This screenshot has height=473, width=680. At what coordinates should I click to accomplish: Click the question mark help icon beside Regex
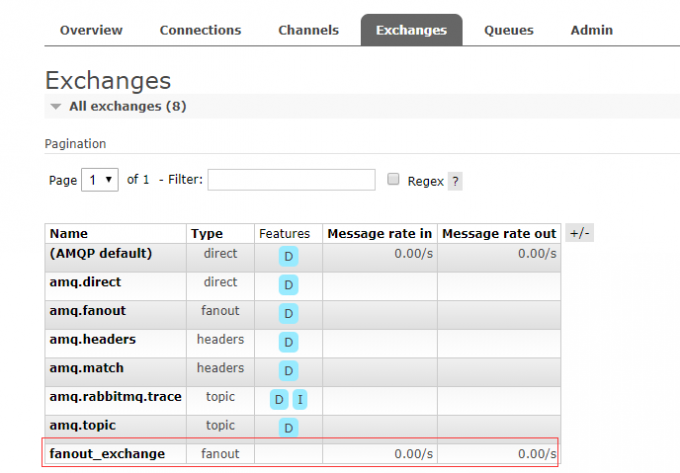[x=455, y=181]
